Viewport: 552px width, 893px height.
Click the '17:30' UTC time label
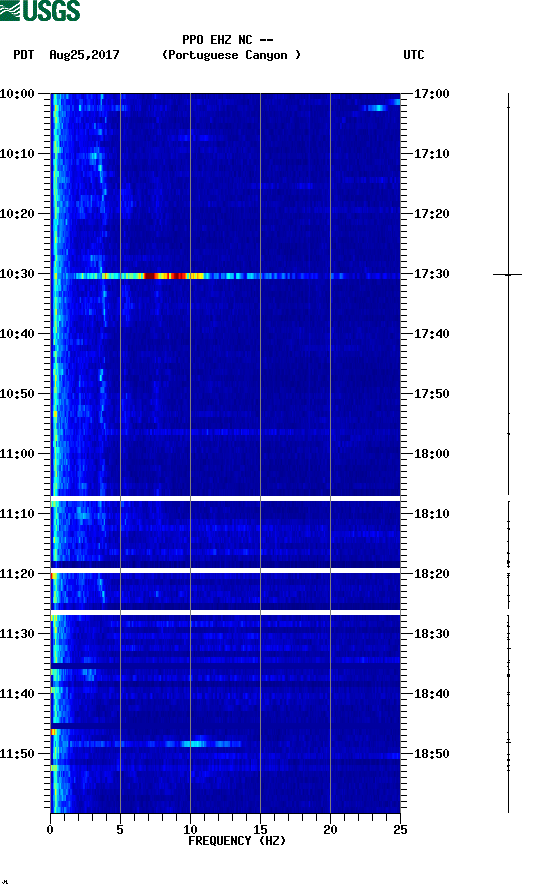click(431, 274)
